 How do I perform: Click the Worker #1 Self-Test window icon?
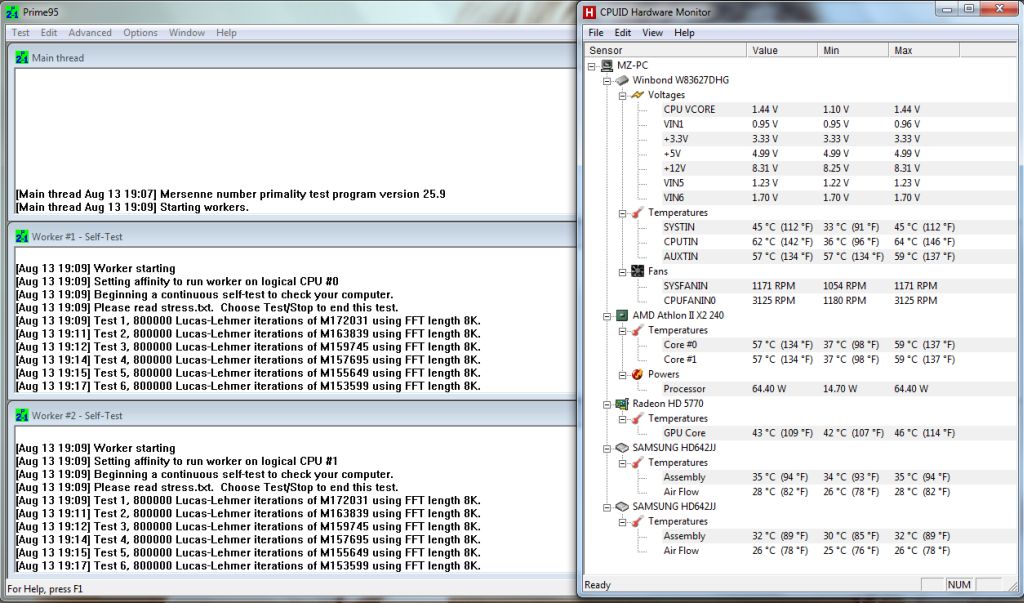point(22,236)
